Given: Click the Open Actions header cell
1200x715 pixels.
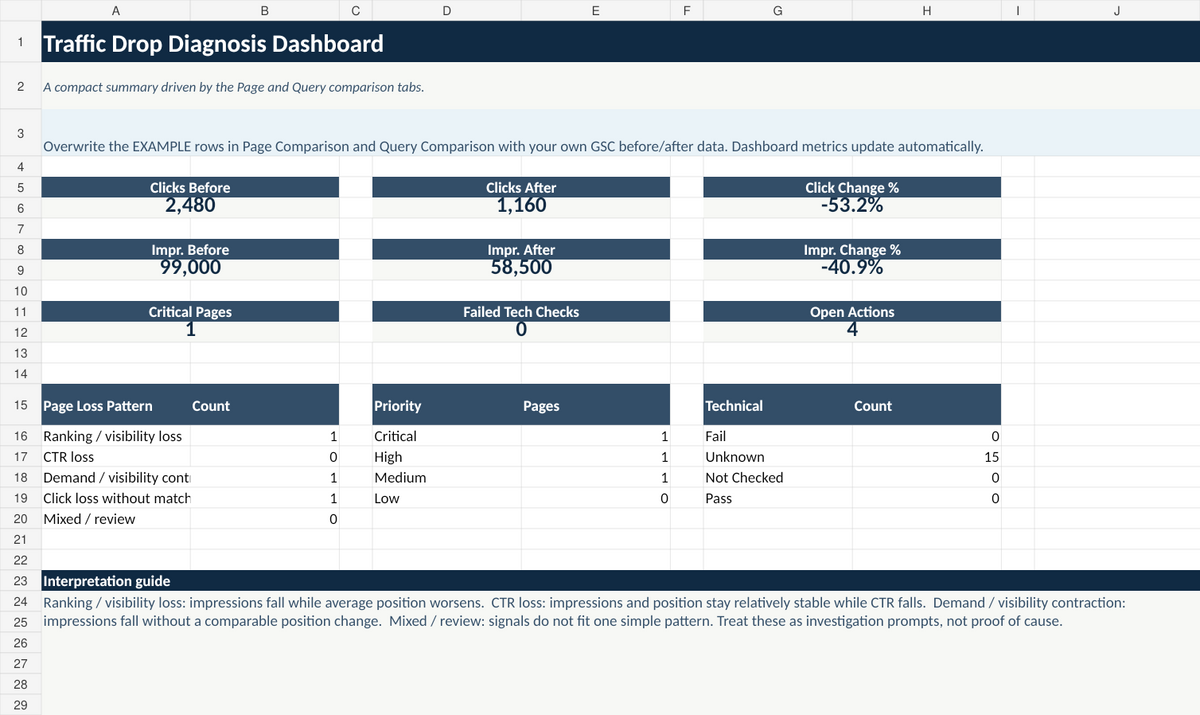Looking at the screenshot, I should tap(852, 312).
